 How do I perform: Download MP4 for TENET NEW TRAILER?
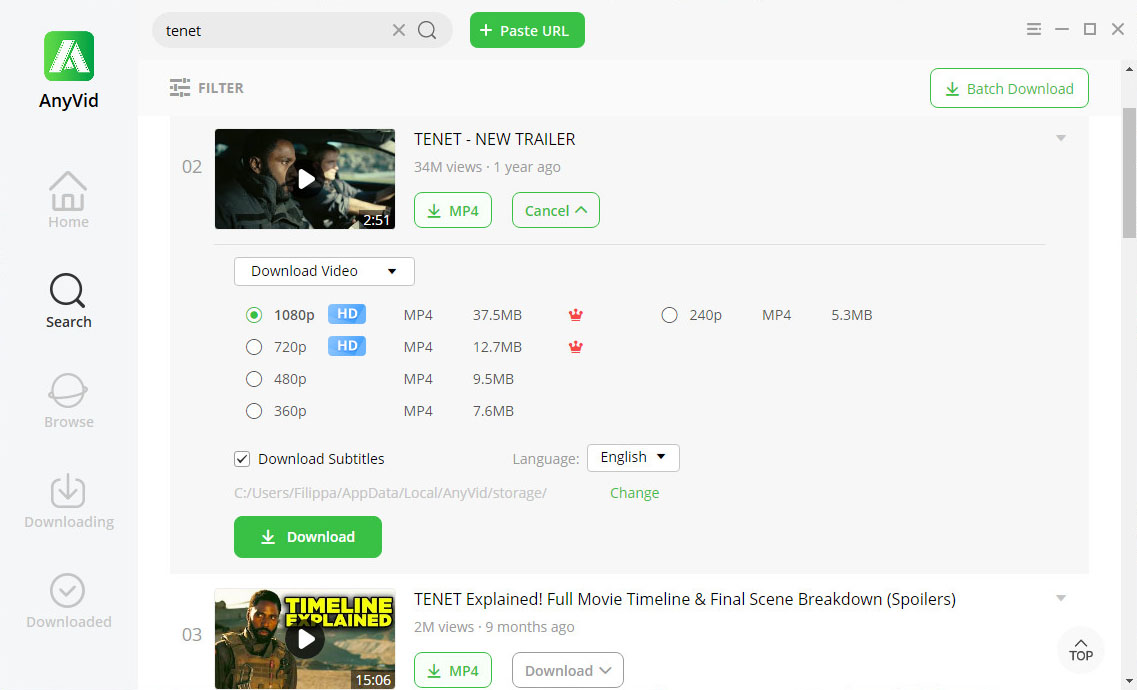click(452, 210)
